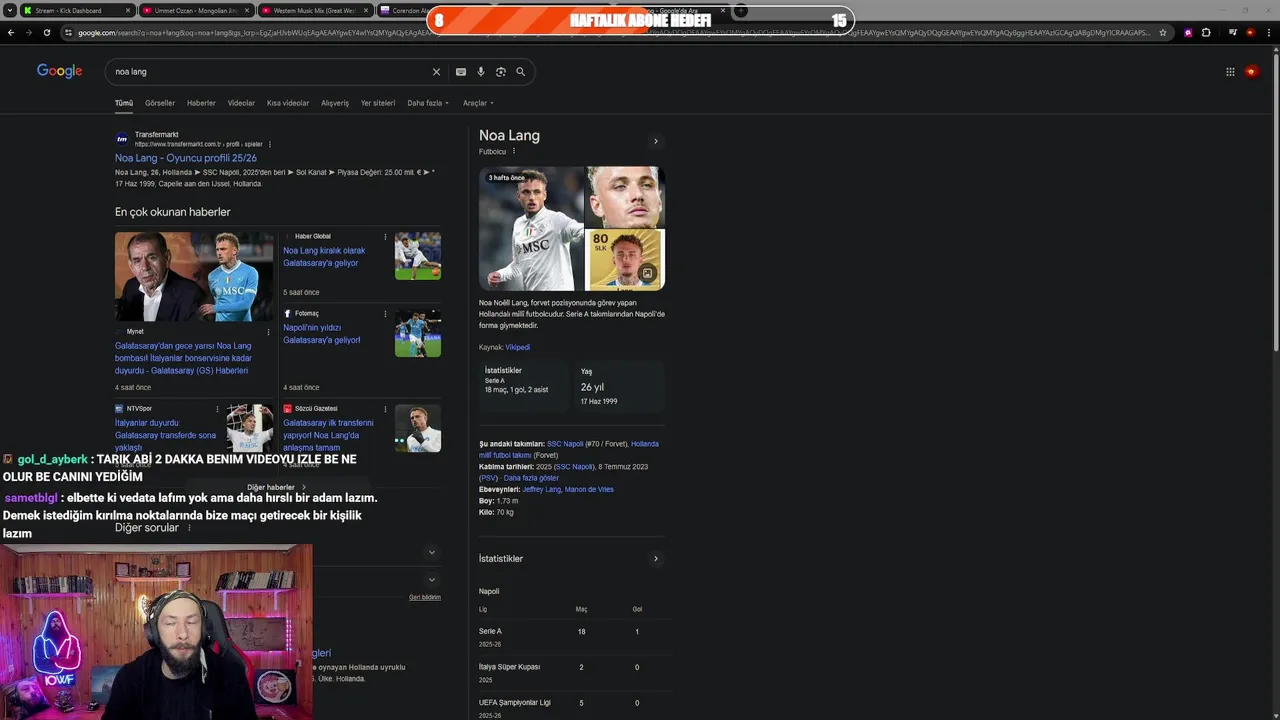Open 'Napoli'nin yıldızı Galatasaray'a geliyor' article

pos(321,334)
